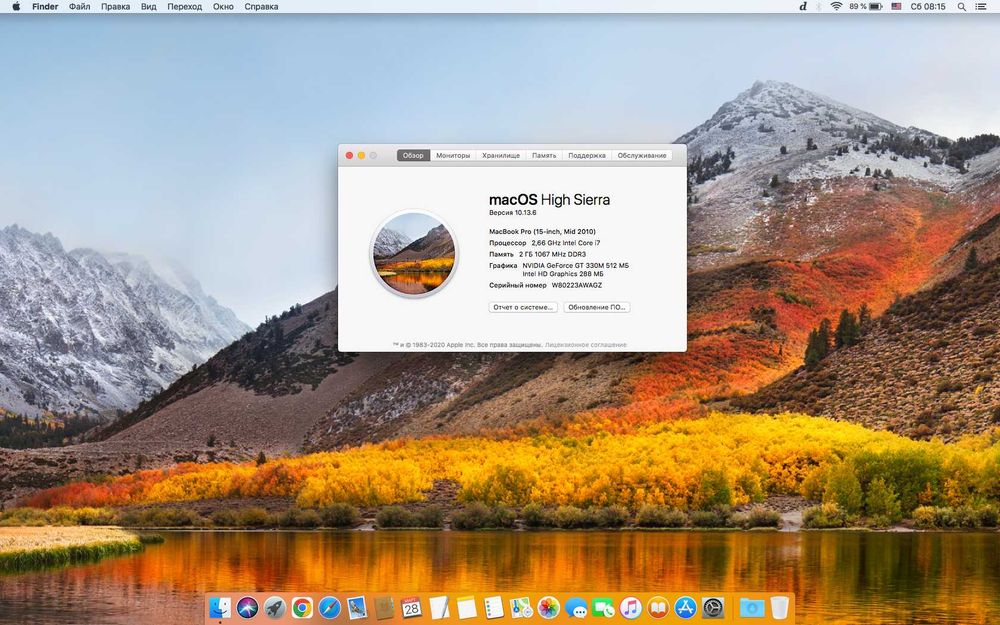Click the 2,66 GHz Intel Core i7 value
Image resolution: width=1000 pixels, height=625 pixels.
[566, 243]
